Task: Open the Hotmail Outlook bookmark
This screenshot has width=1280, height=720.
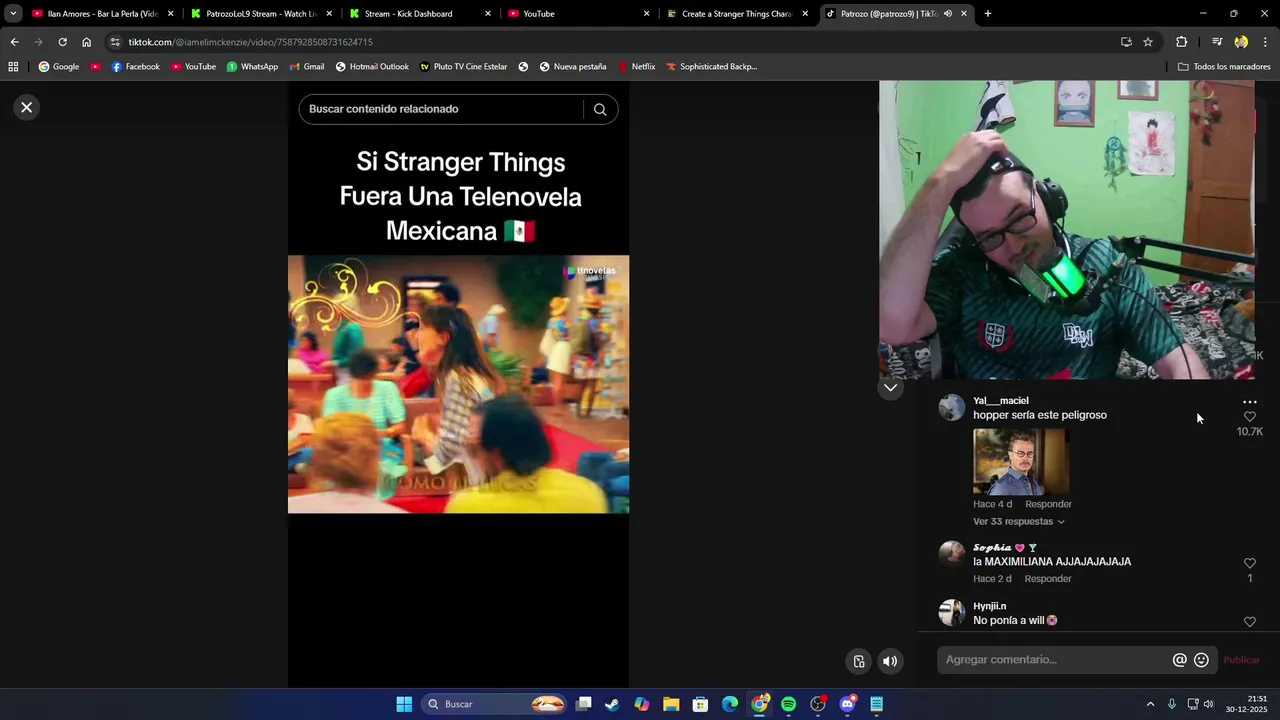Action: point(372,67)
